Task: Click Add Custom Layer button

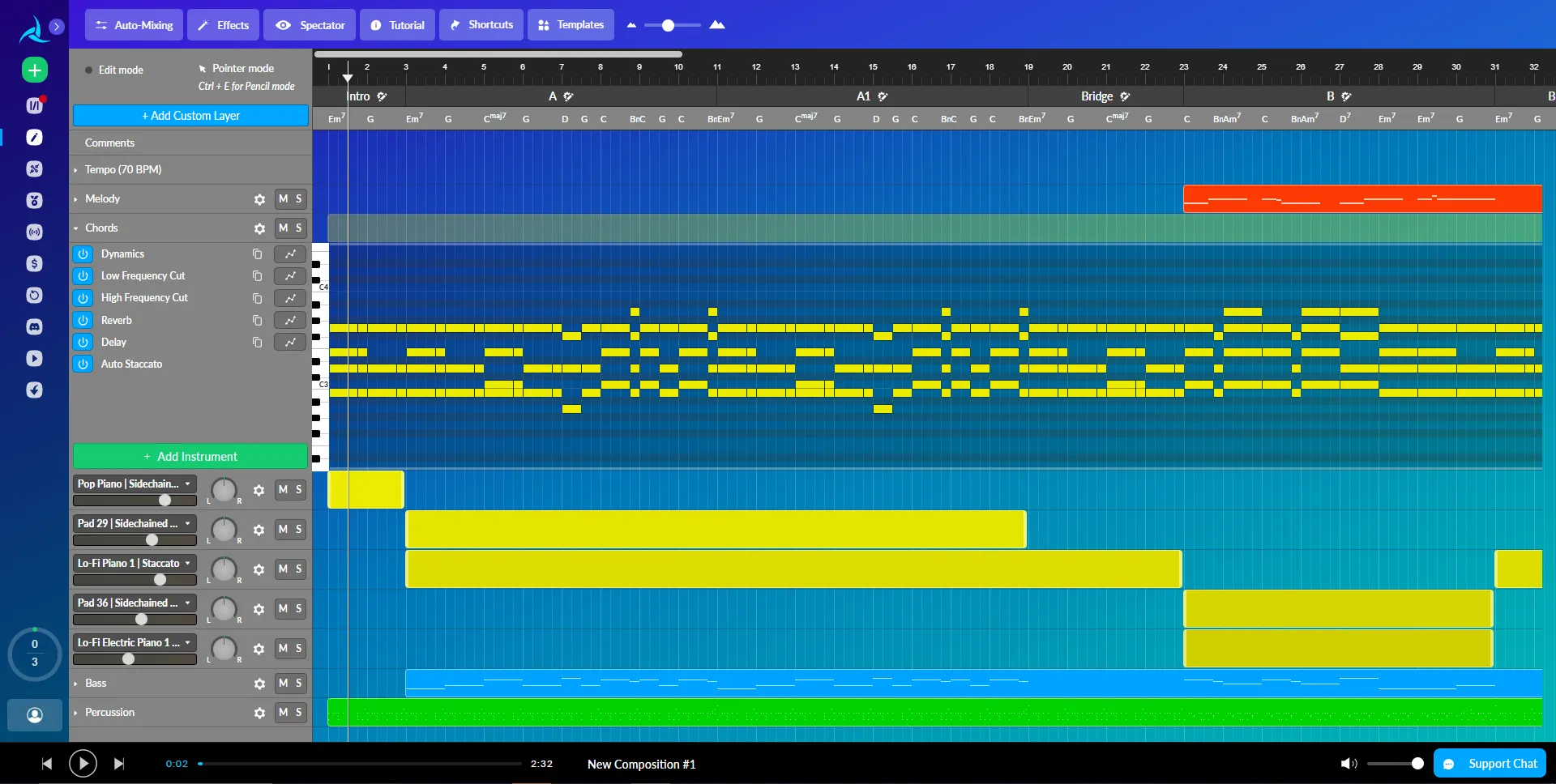Action: (190, 116)
